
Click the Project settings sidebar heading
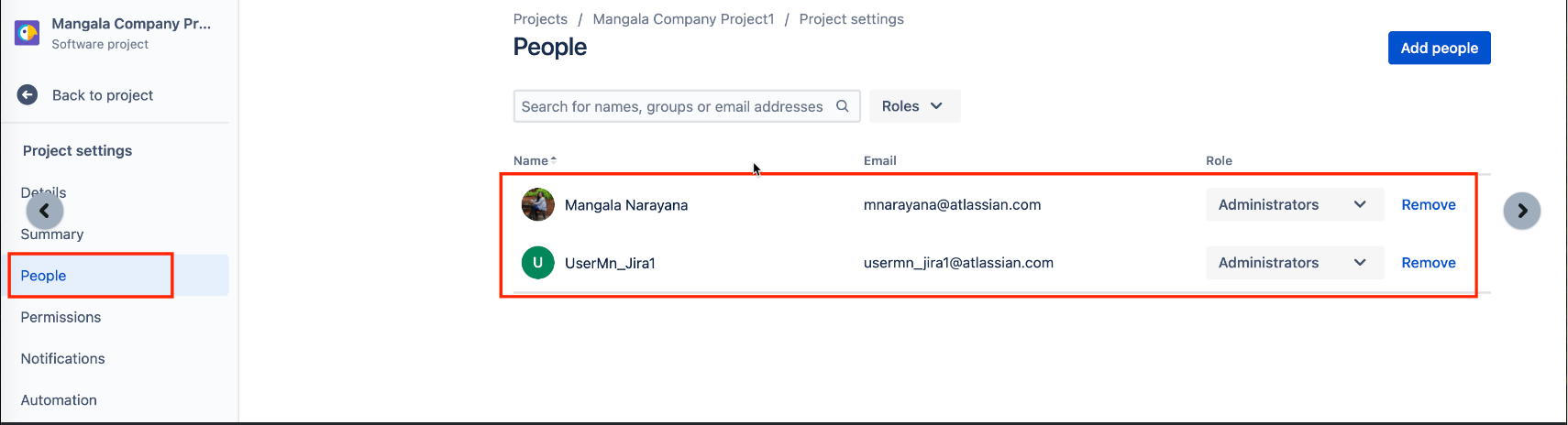pyautogui.click(x=77, y=150)
